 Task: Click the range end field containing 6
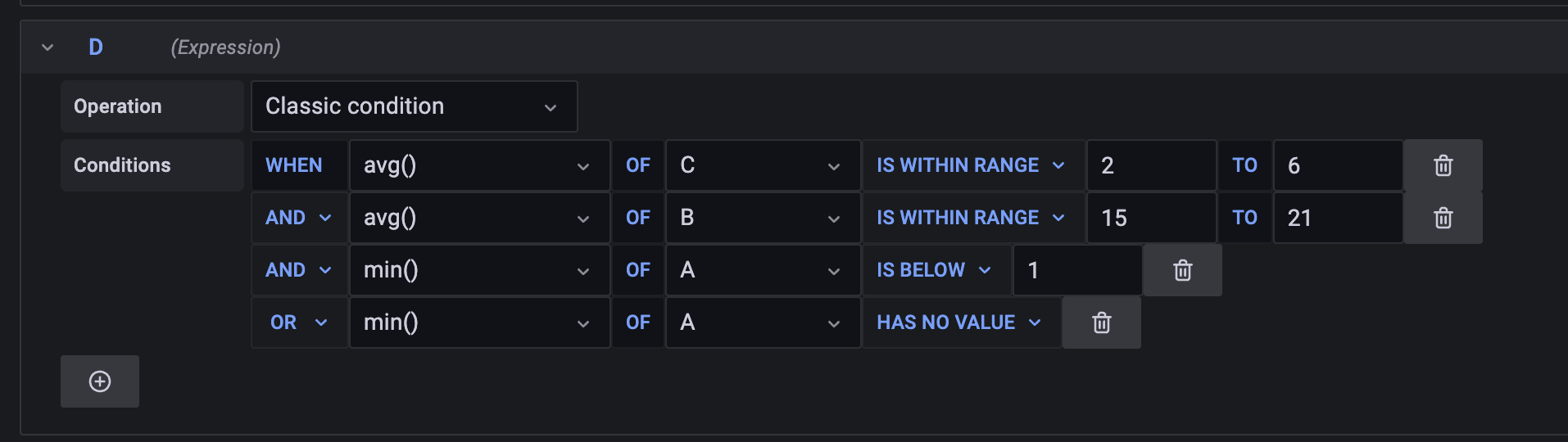click(1337, 165)
